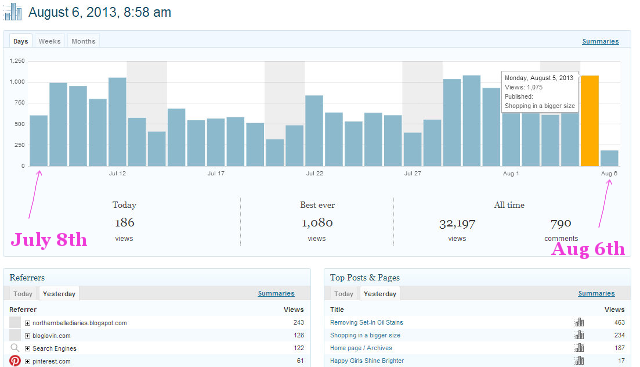Open stats icon for Removing Set-In Oil Stains
640x367 pixels.
[579, 323]
